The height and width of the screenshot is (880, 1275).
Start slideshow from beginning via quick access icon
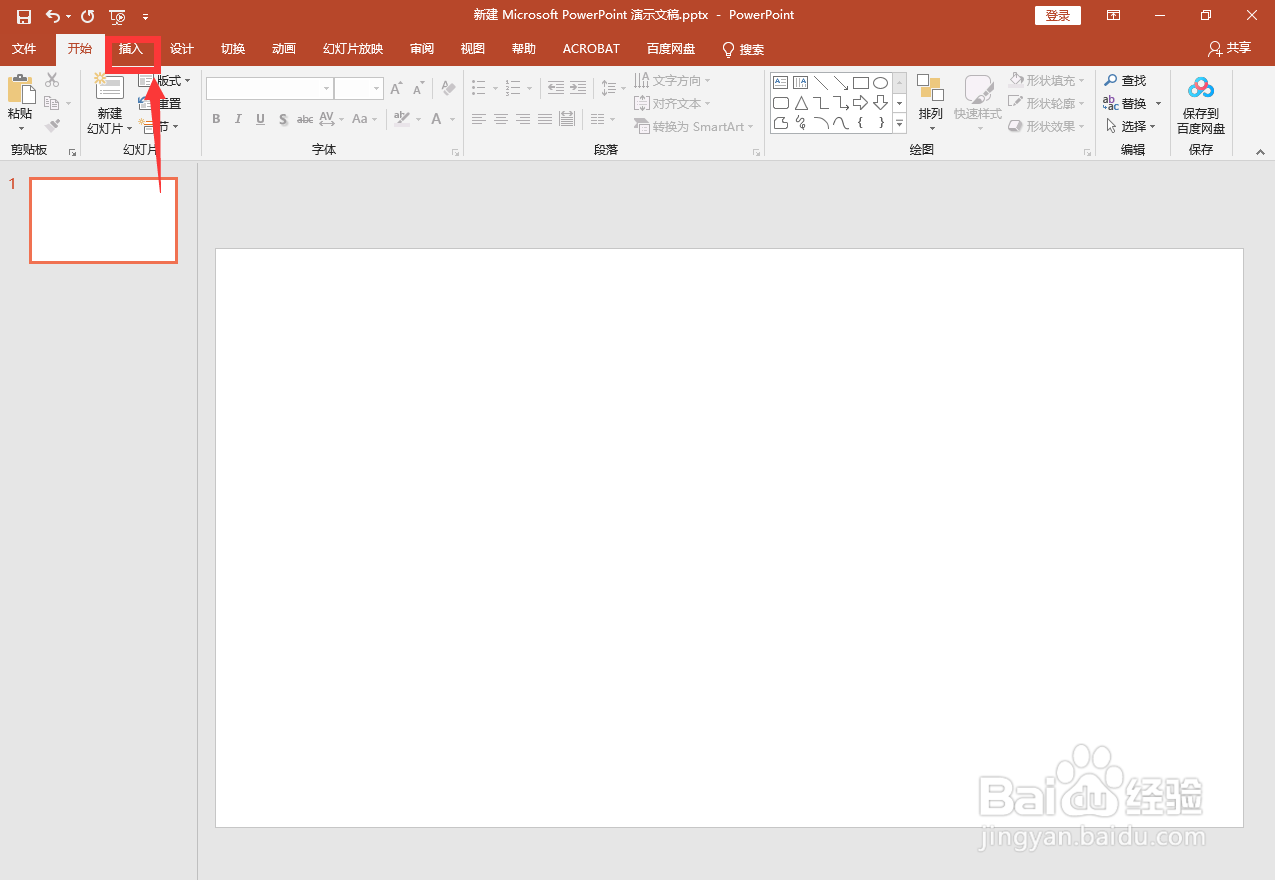click(x=117, y=16)
